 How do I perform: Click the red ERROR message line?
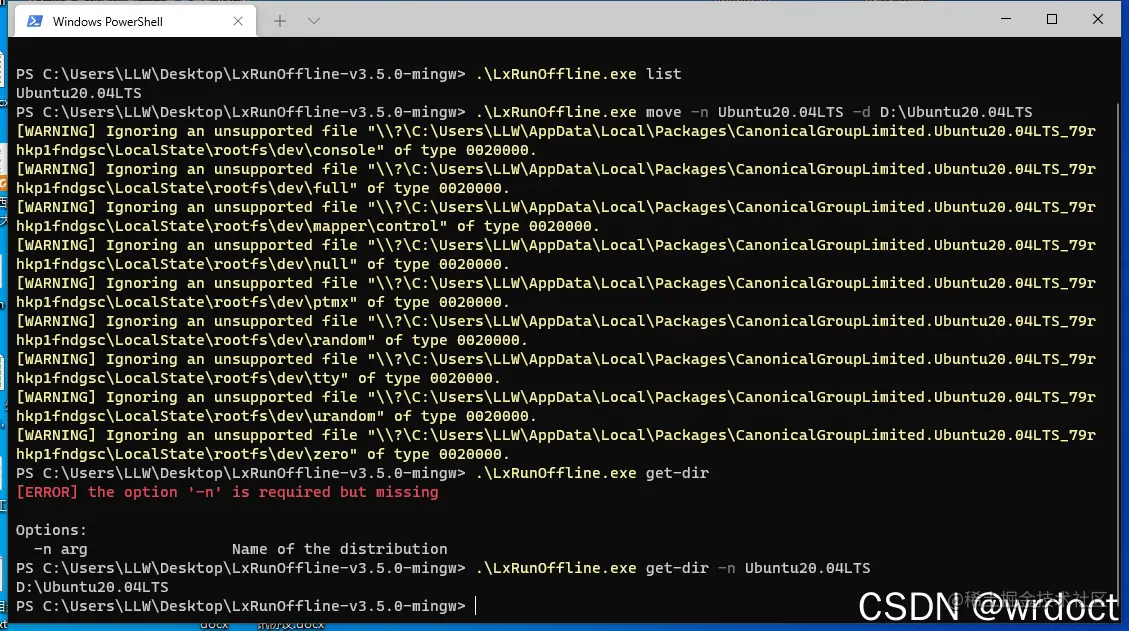click(227, 492)
